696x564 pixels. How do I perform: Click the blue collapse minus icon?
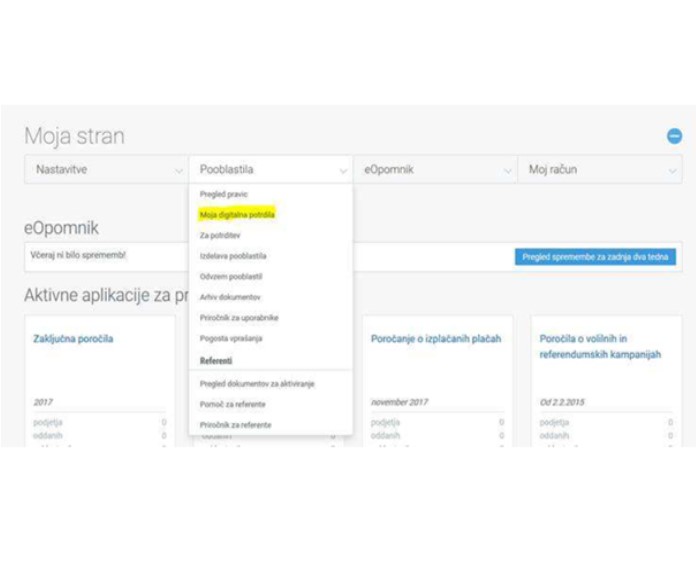pos(674,136)
